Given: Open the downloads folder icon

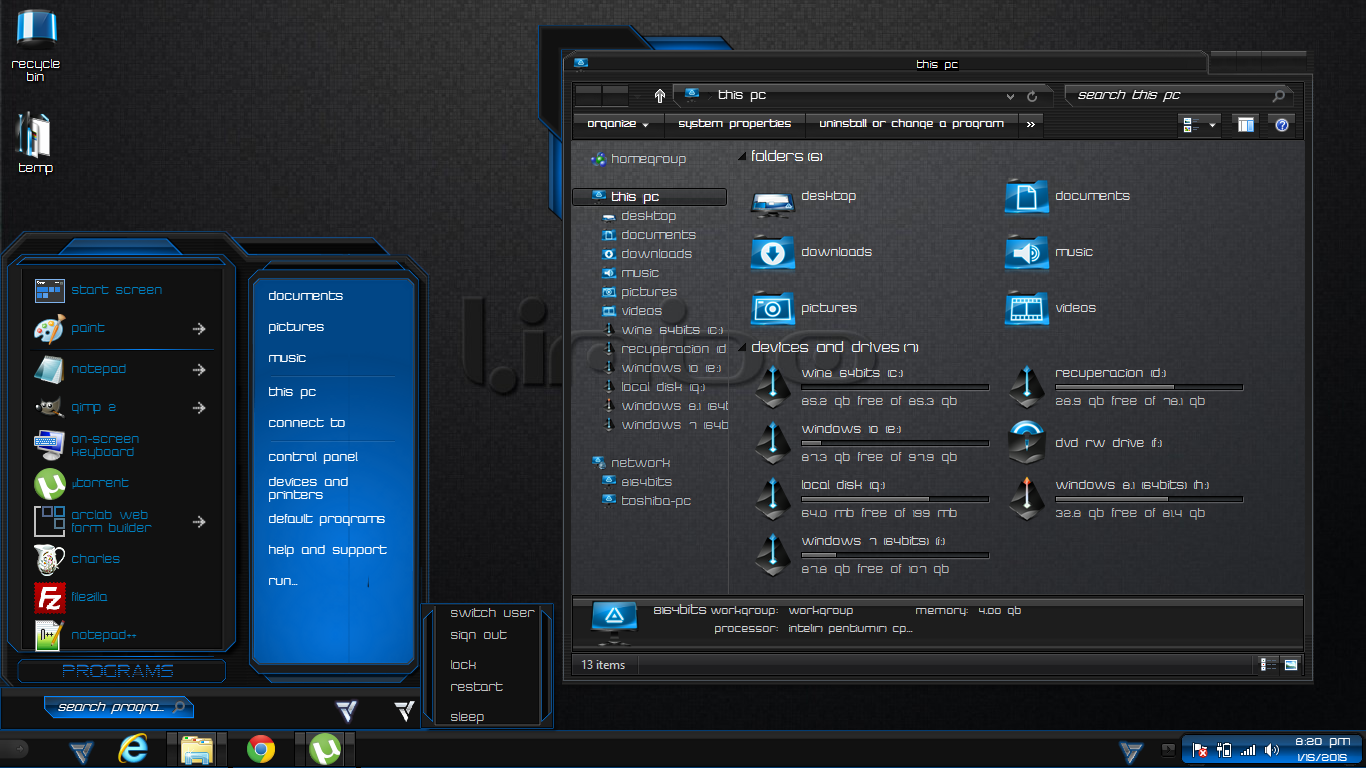Looking at the screenshot, I should click(772, 253).
